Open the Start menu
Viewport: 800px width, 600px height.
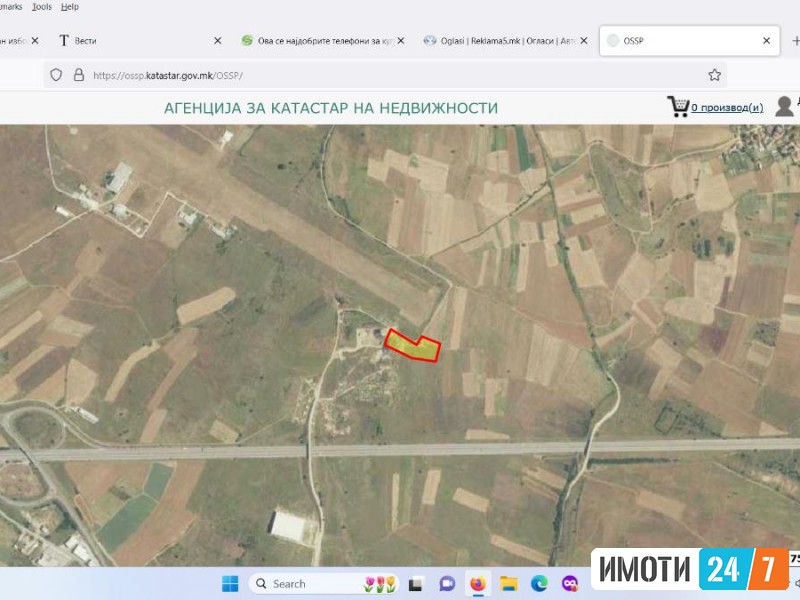tap(231, 583)
